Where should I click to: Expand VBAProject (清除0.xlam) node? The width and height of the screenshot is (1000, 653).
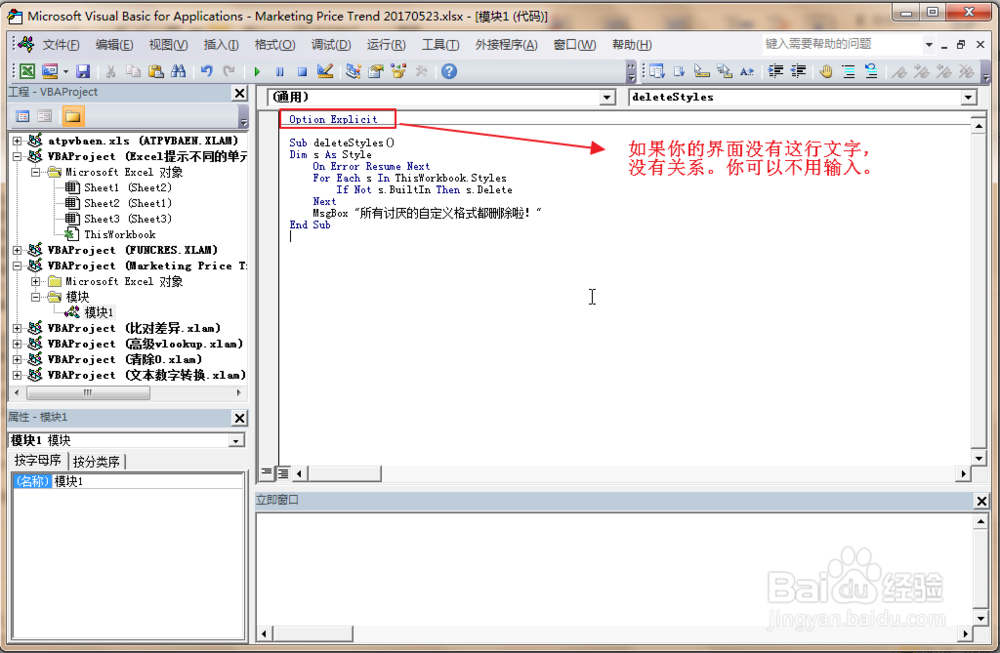click(x=17, y=360)
